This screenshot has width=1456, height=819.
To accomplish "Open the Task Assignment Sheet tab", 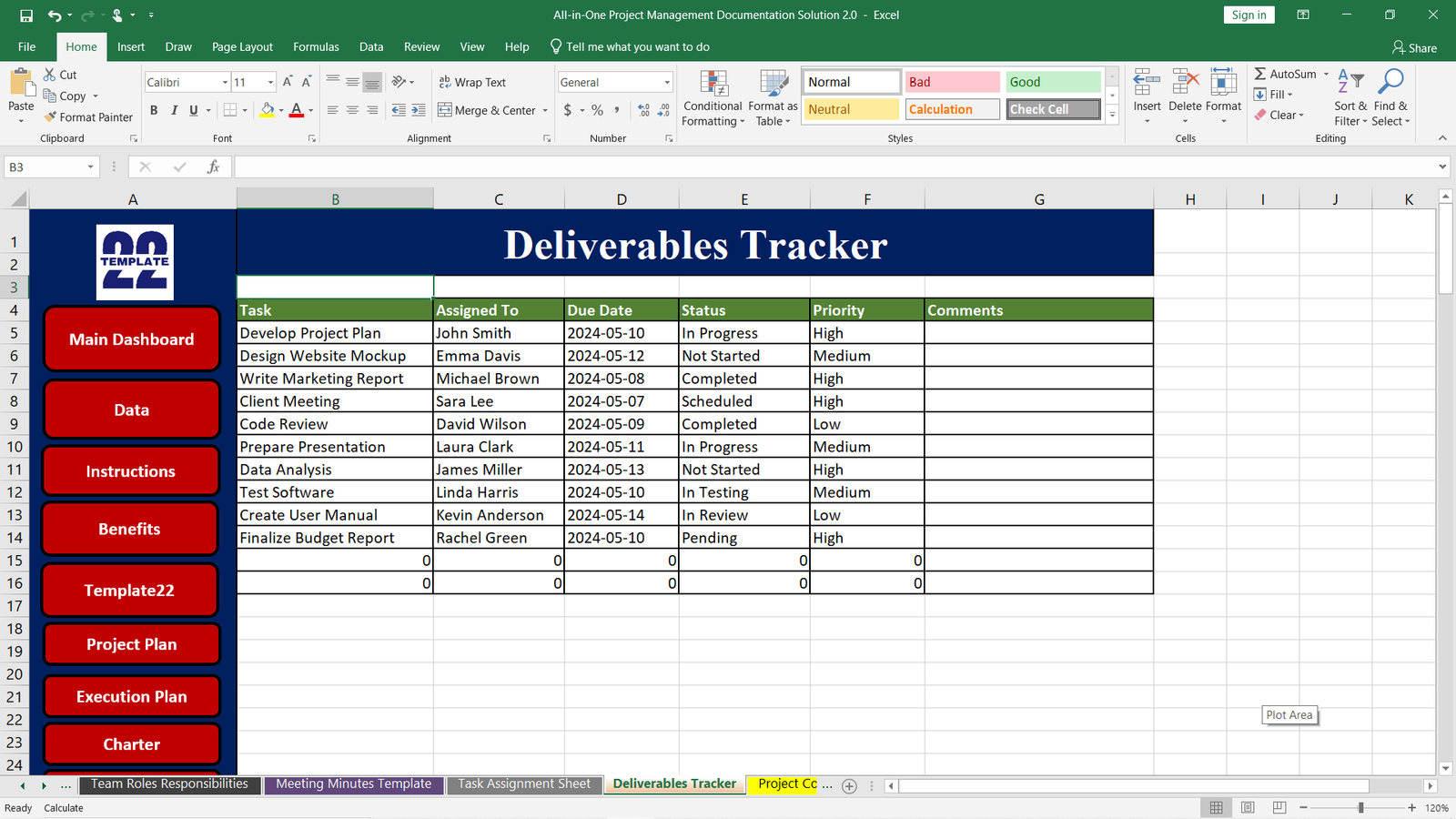I will 524,784.
